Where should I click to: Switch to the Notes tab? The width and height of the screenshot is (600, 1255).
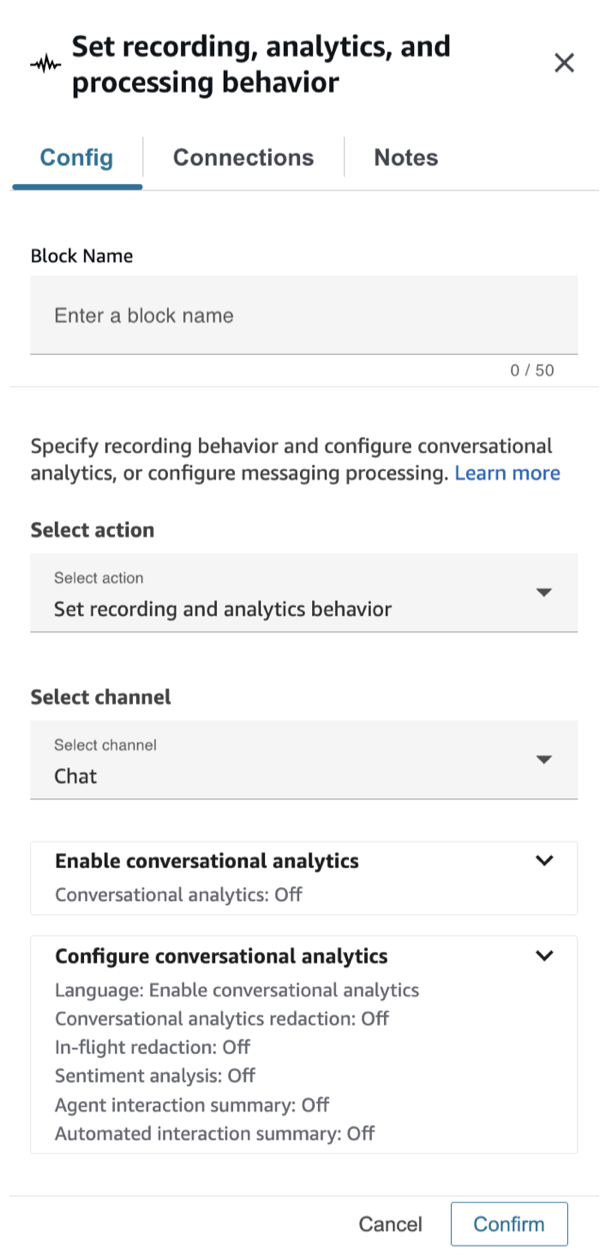click(x=405, y=157)
